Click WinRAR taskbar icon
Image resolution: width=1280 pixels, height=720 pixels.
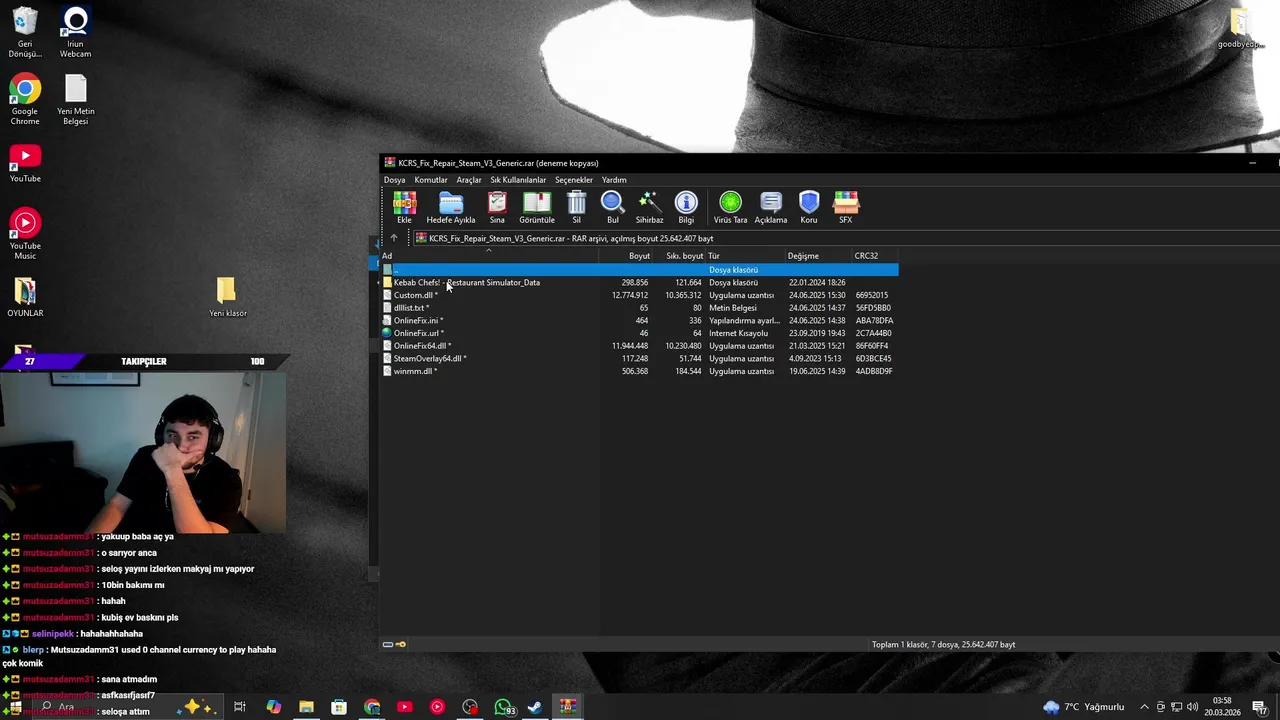coord(567,707)
